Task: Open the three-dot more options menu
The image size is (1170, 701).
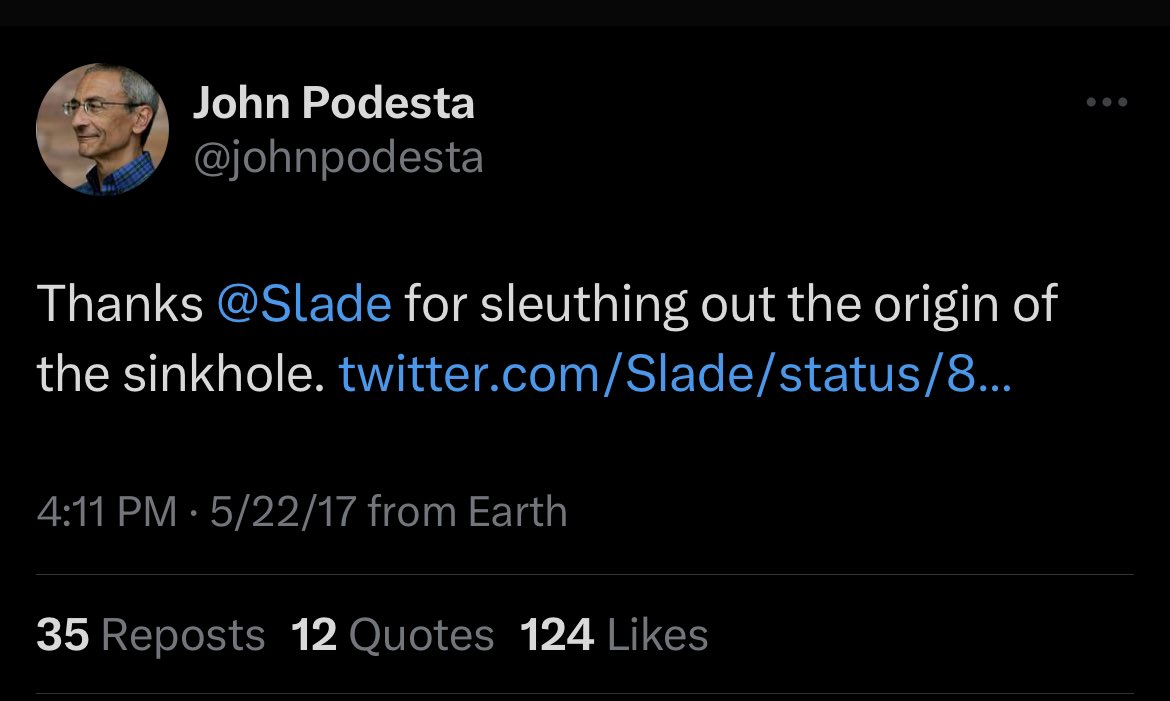Action: click(x=1107, y=102)
